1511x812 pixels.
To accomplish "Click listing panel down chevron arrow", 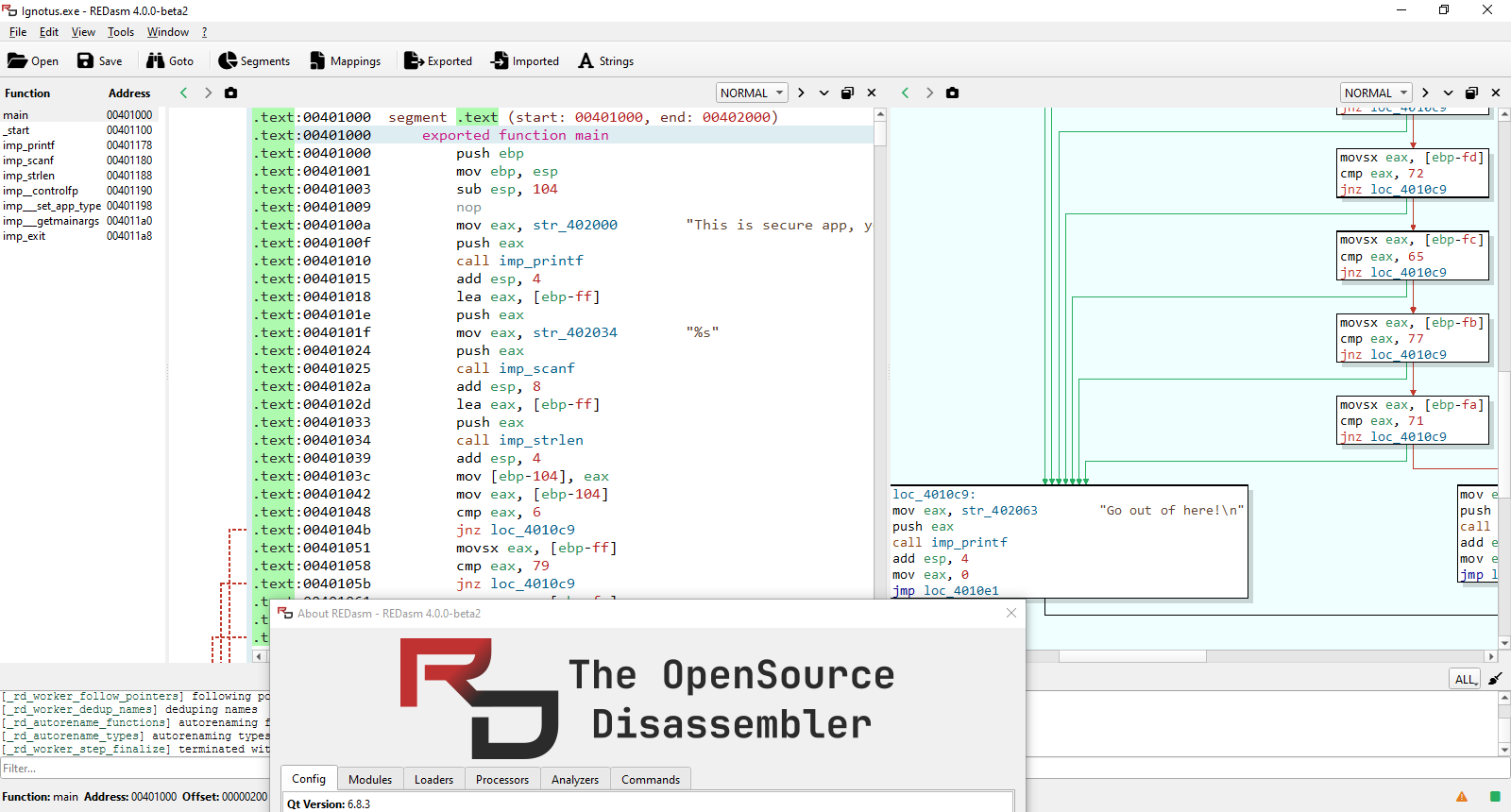I will [x=823, y=93].
